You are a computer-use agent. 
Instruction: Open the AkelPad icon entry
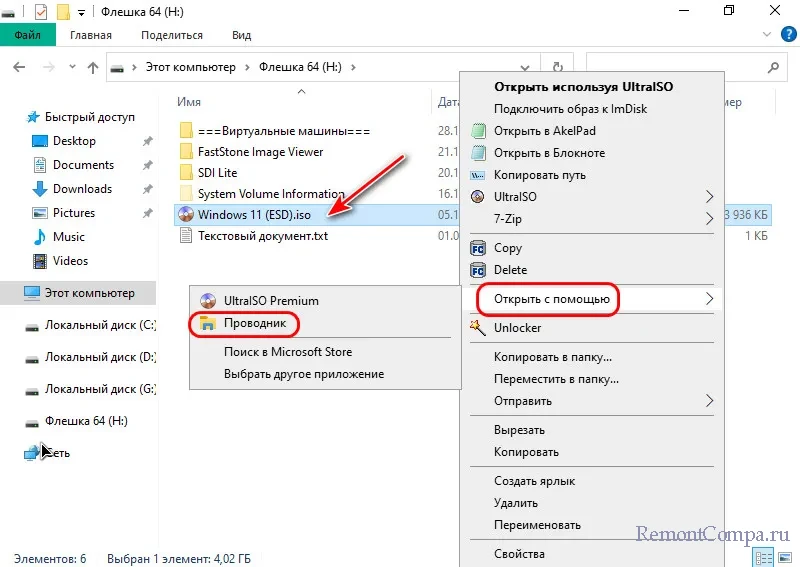pos(478,131)
